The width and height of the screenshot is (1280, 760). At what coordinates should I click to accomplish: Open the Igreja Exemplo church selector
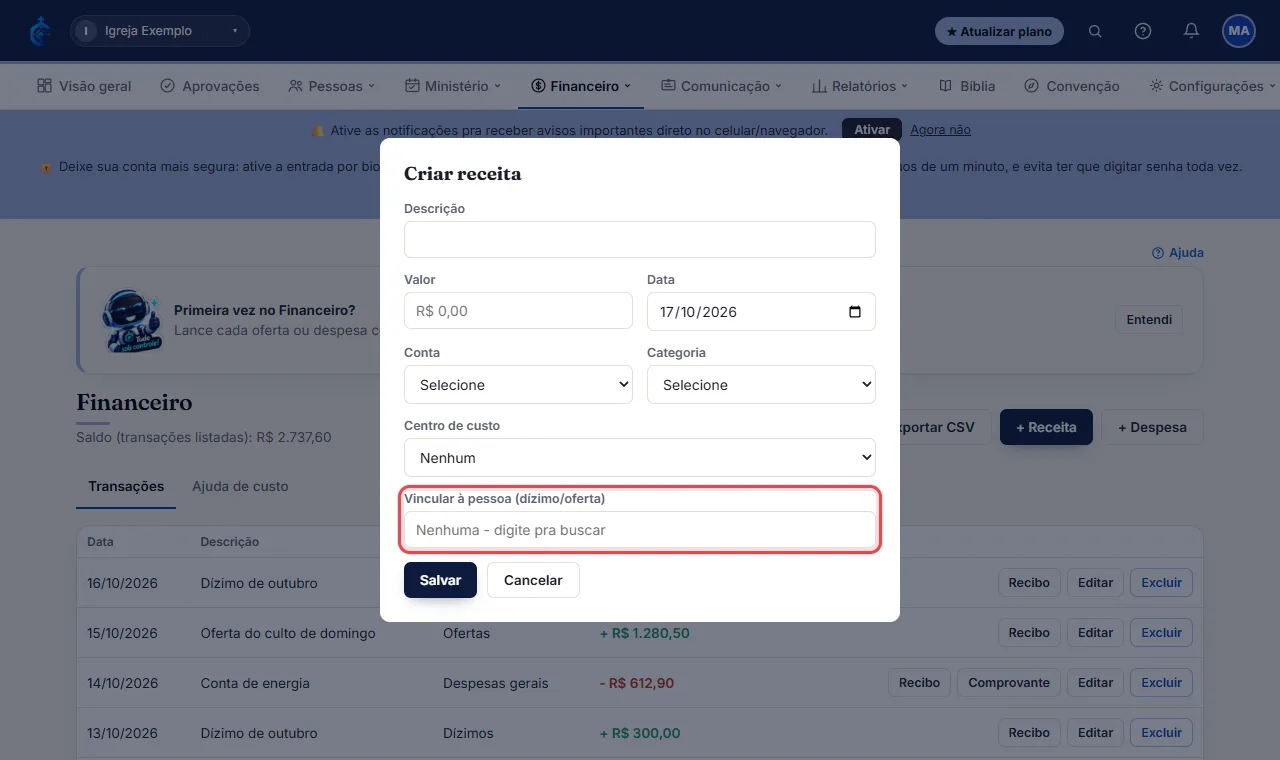(x=160, y=31)
